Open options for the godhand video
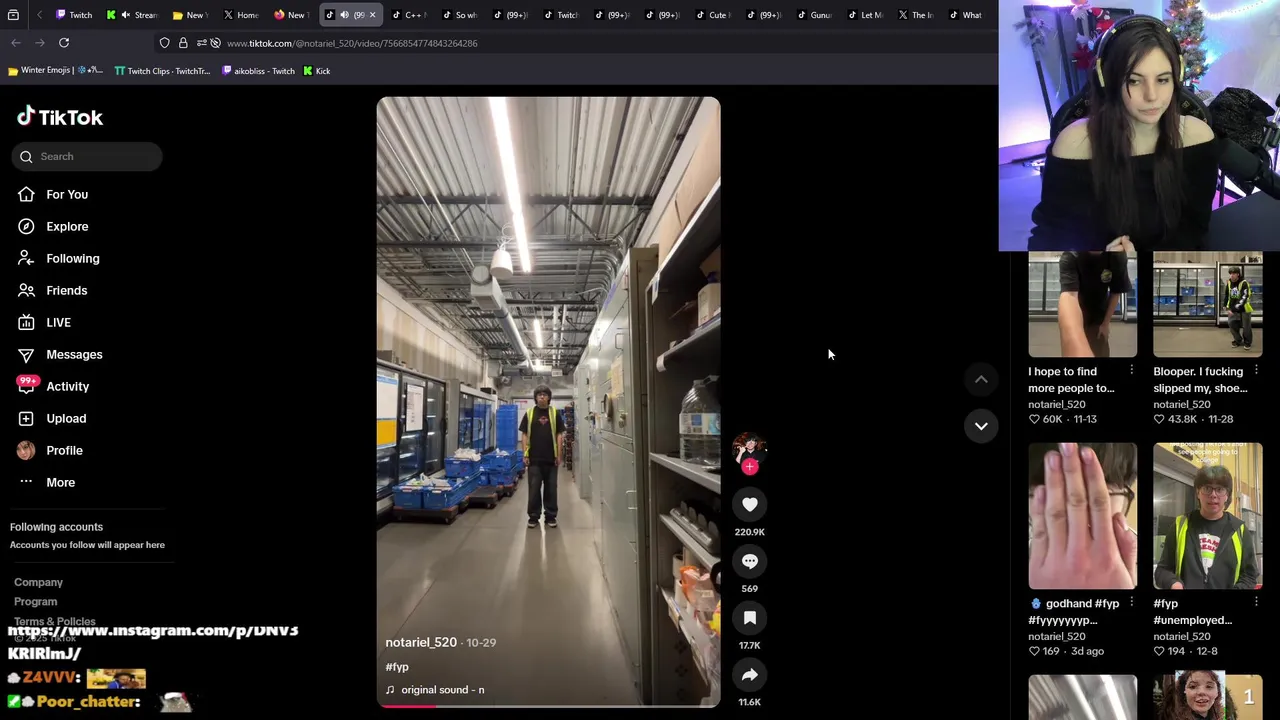Image resolution: width=1280 pixels, height=720 pixels. (1131, 603)
